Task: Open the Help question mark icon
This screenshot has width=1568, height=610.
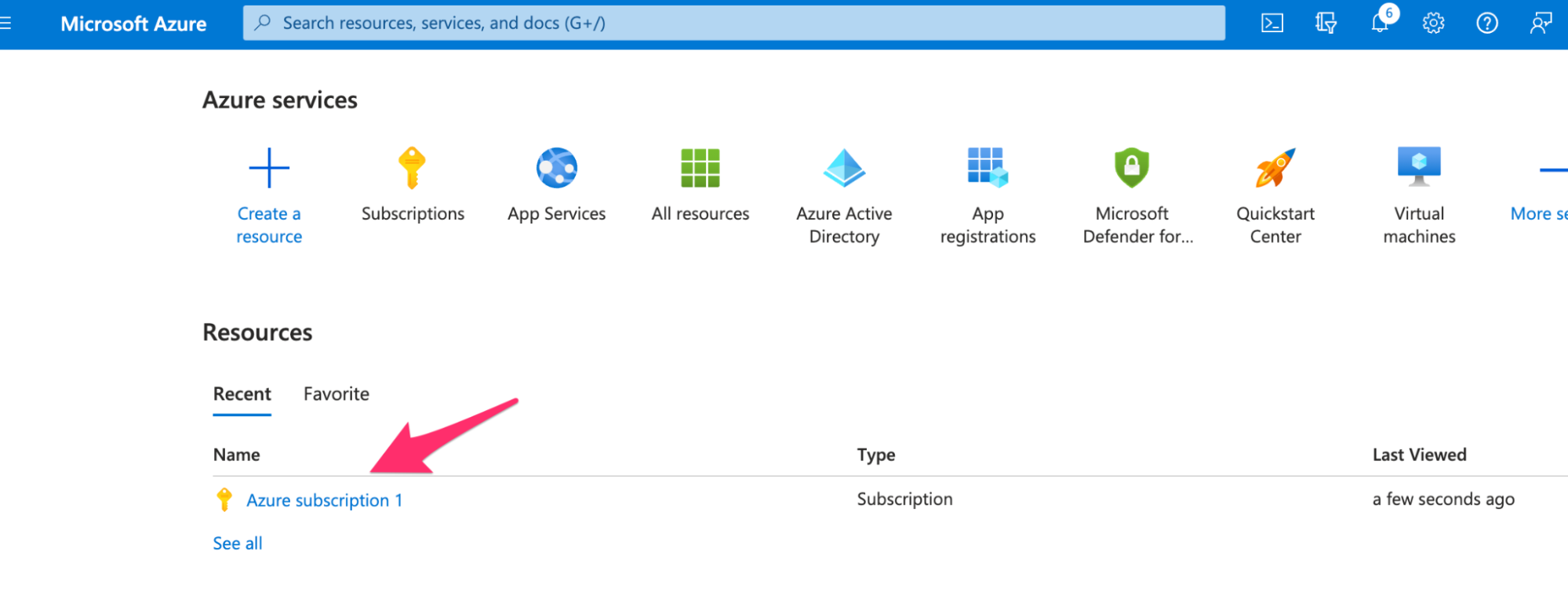Action: 1487,24
